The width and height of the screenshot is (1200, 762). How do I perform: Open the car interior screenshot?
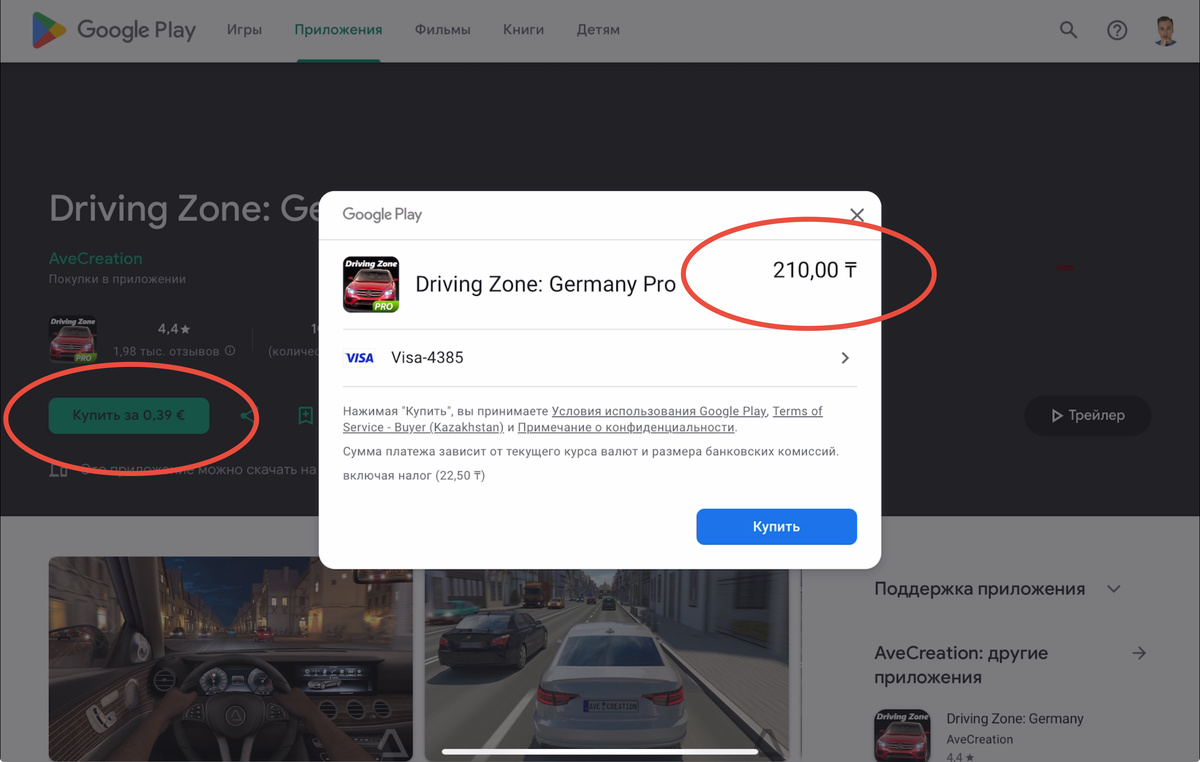[x=230, y=659]
